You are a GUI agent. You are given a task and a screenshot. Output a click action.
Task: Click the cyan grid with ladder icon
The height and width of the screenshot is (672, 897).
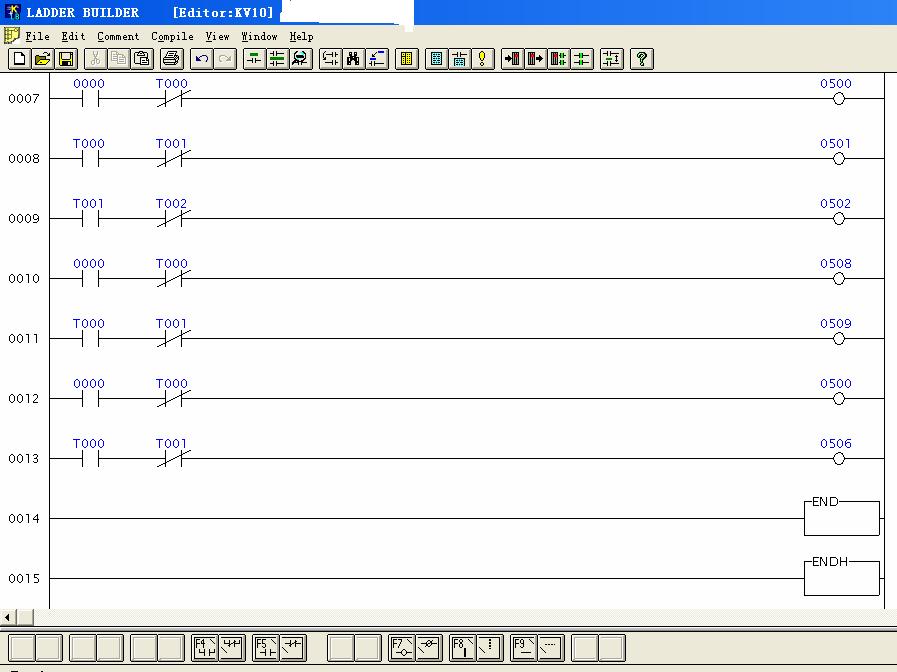click(459, 59)
